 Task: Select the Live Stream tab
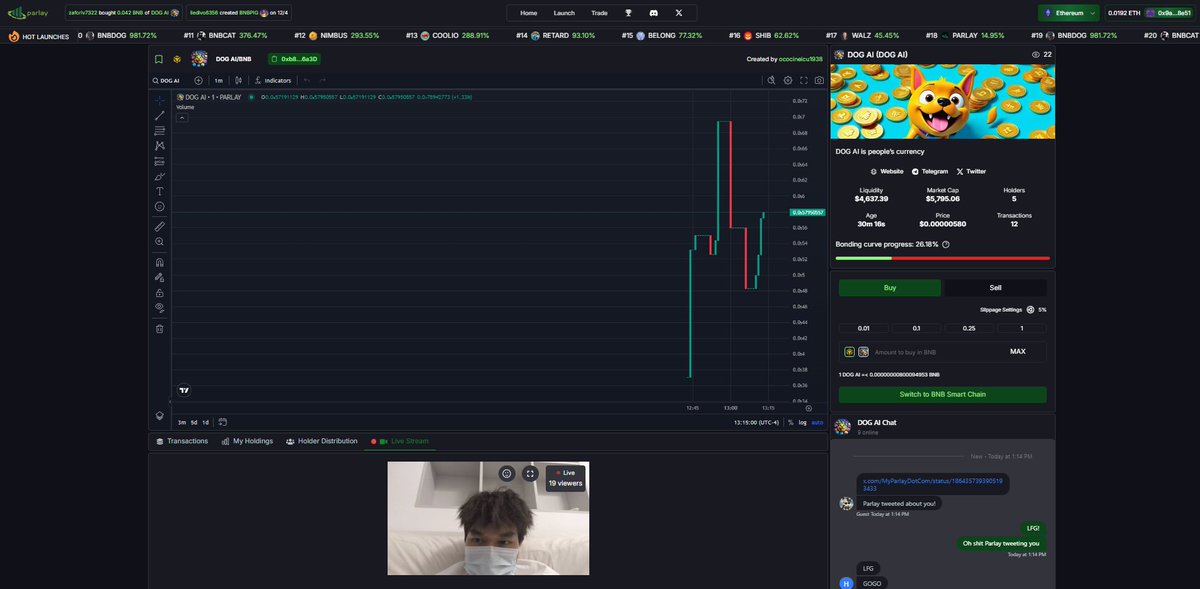tap(400, 441)
